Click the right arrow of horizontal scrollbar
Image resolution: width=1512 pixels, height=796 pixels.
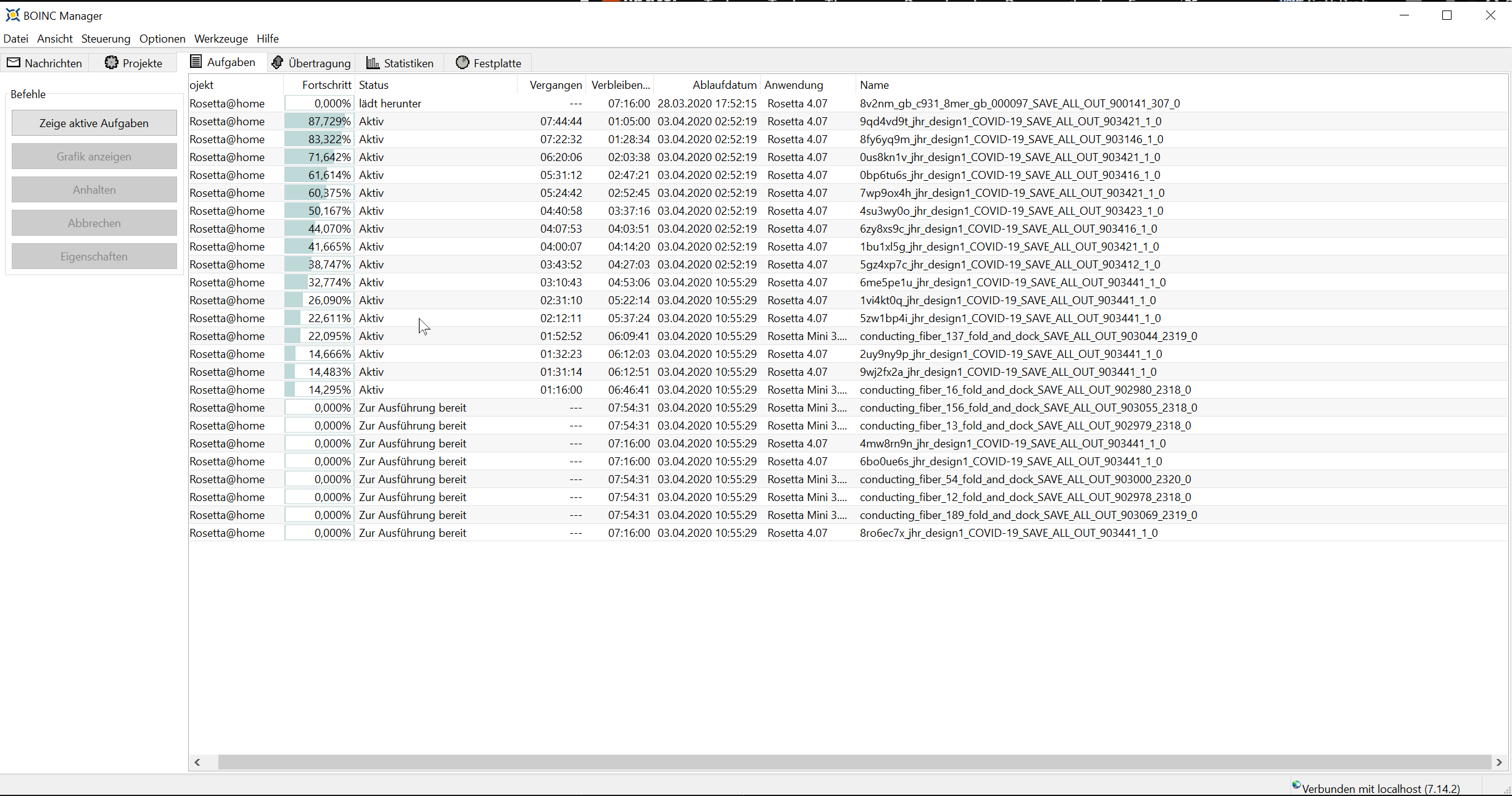[1499, 762]
